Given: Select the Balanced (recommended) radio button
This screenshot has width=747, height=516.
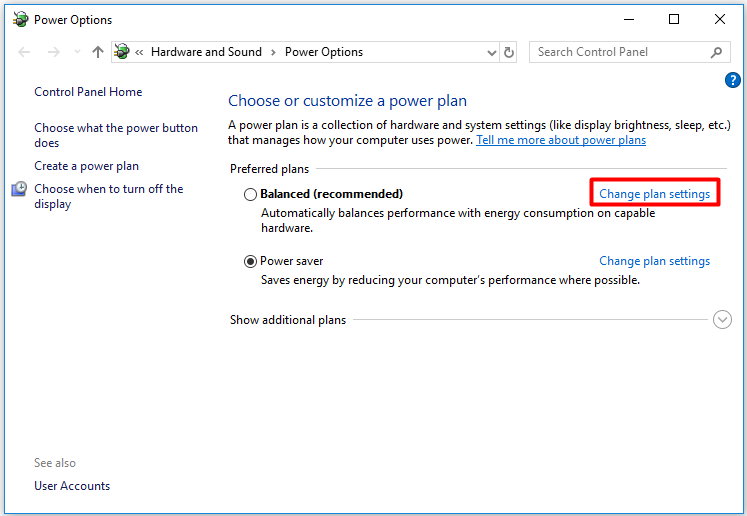Looking at the screenshot, I should [250, 194].
